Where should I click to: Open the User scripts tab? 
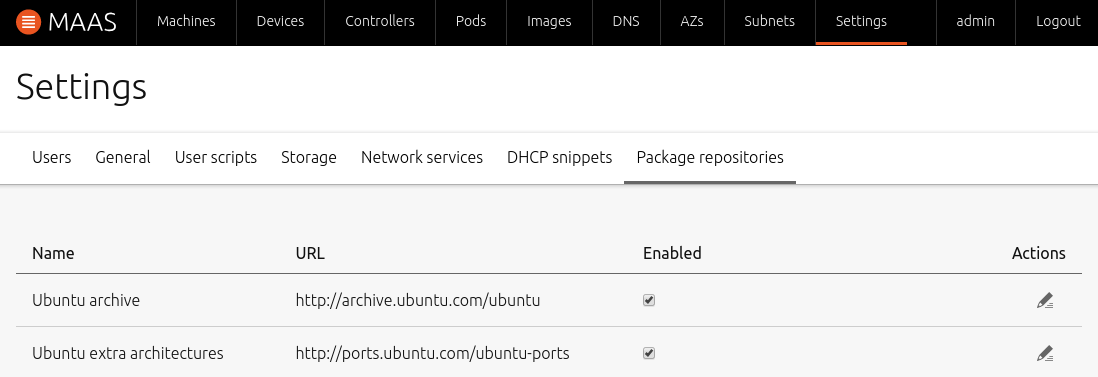point(216,158)
